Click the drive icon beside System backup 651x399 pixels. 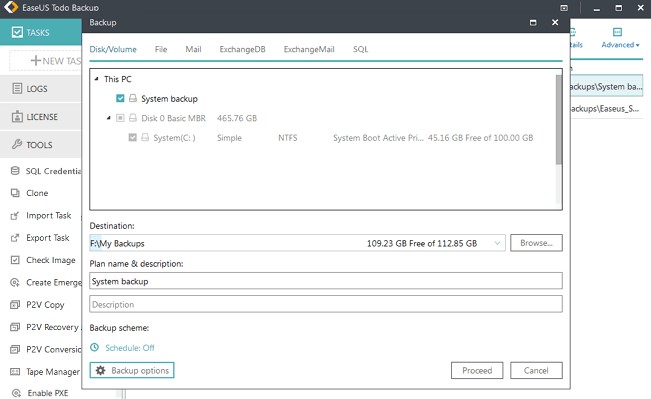(132, 98)
